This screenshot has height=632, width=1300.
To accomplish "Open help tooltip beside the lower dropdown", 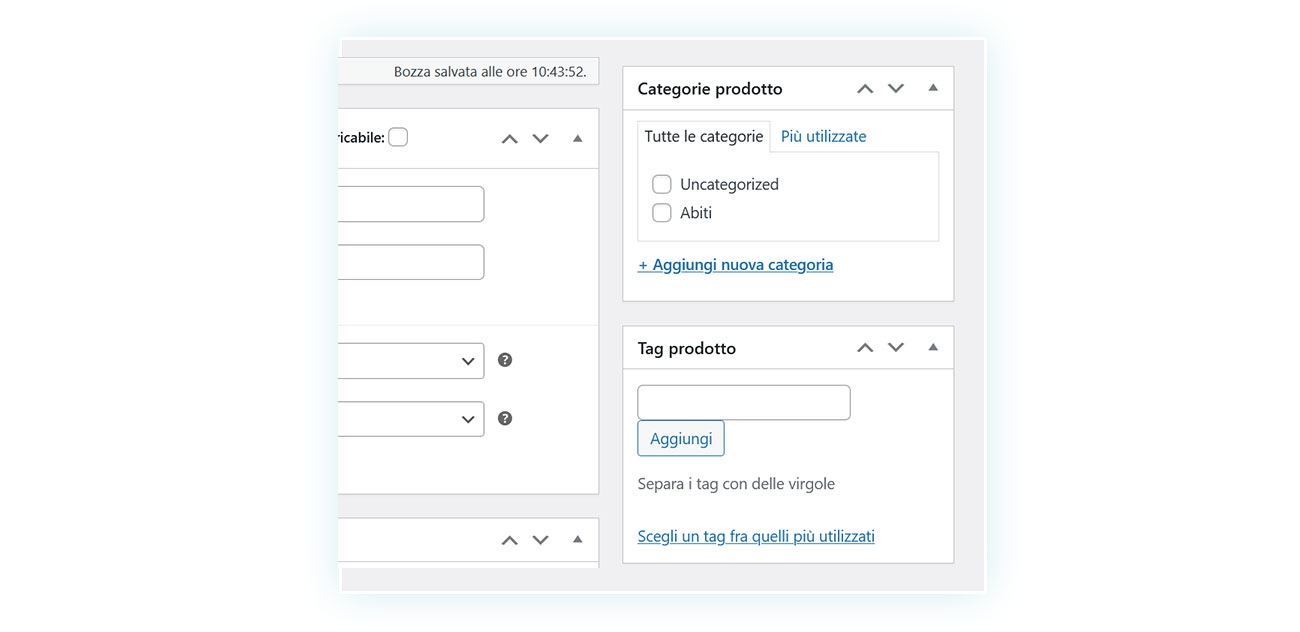I will [x=505, y=418].
